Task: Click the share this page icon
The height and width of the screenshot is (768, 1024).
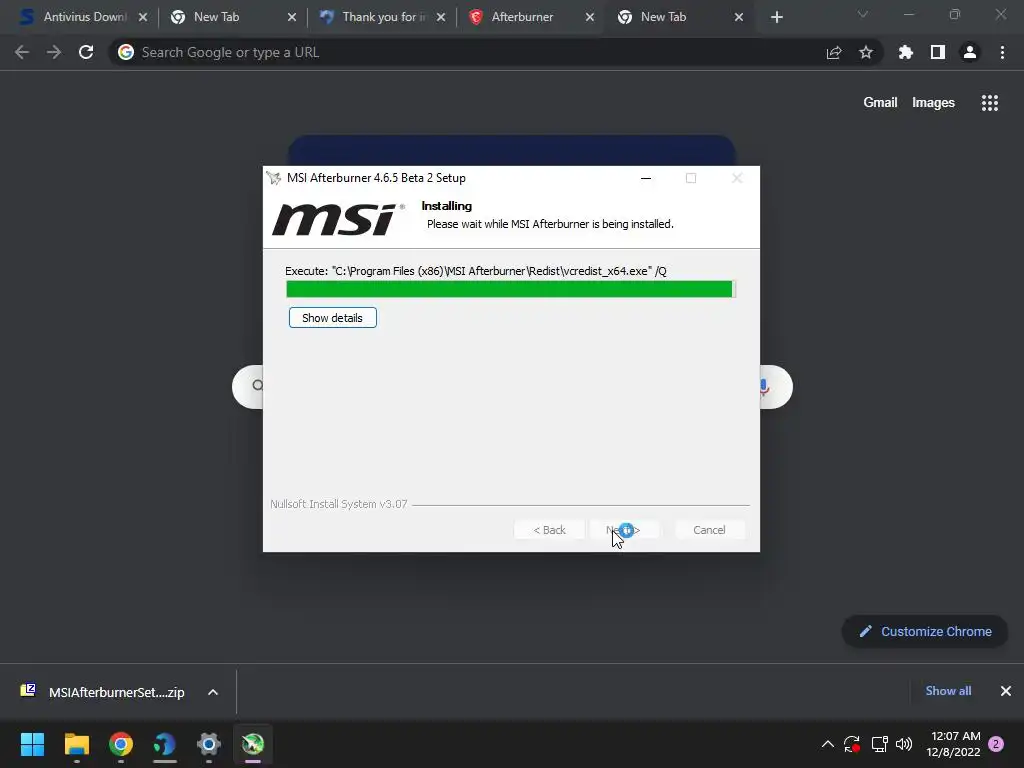Action: [x=834, y=52]
